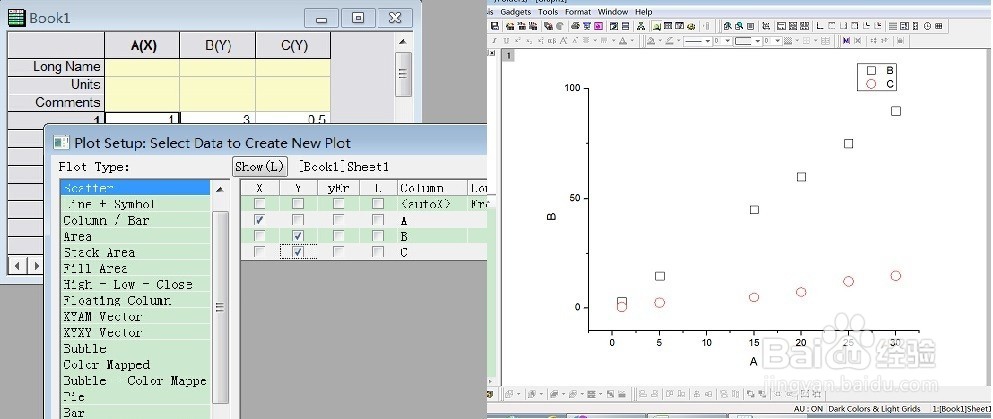Screen dimensions: 993x419
Task: Click the four-panel merge graph icon
Action: (804, 26)
